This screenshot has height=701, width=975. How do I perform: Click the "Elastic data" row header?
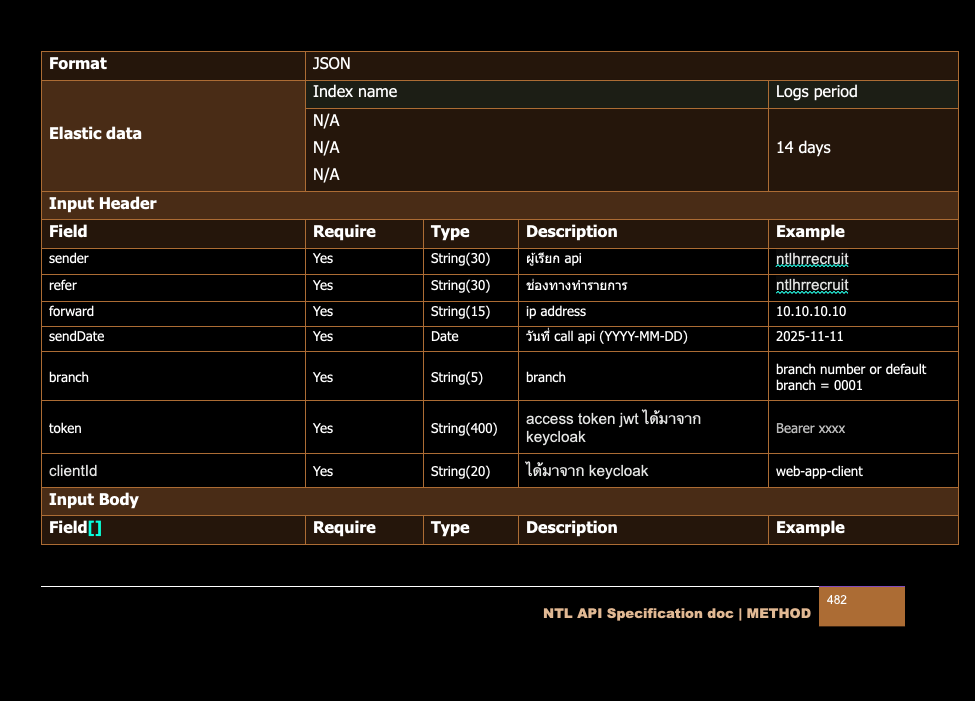click(95, 134)
